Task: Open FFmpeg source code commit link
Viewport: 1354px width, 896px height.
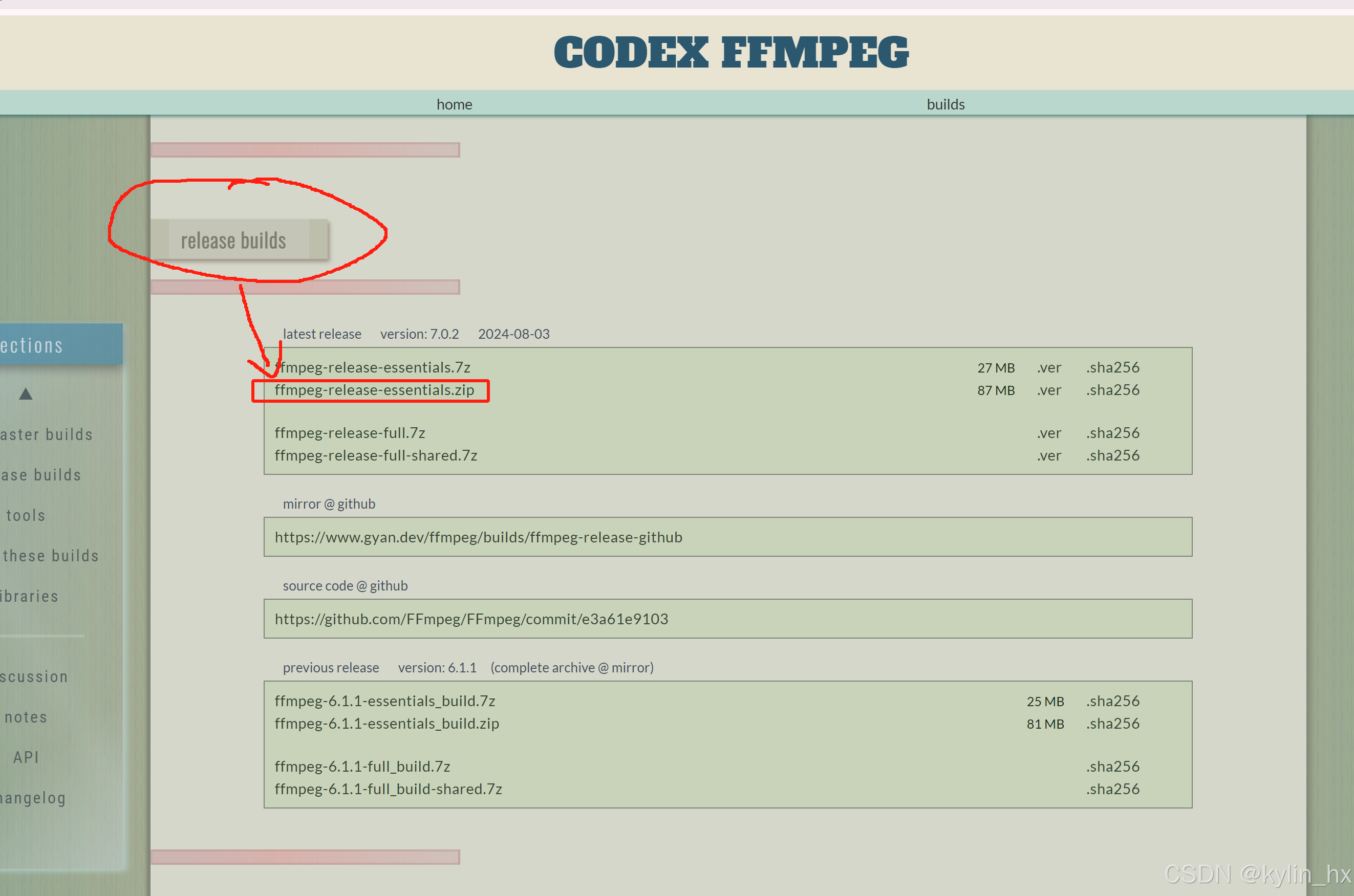Action: 471,619
